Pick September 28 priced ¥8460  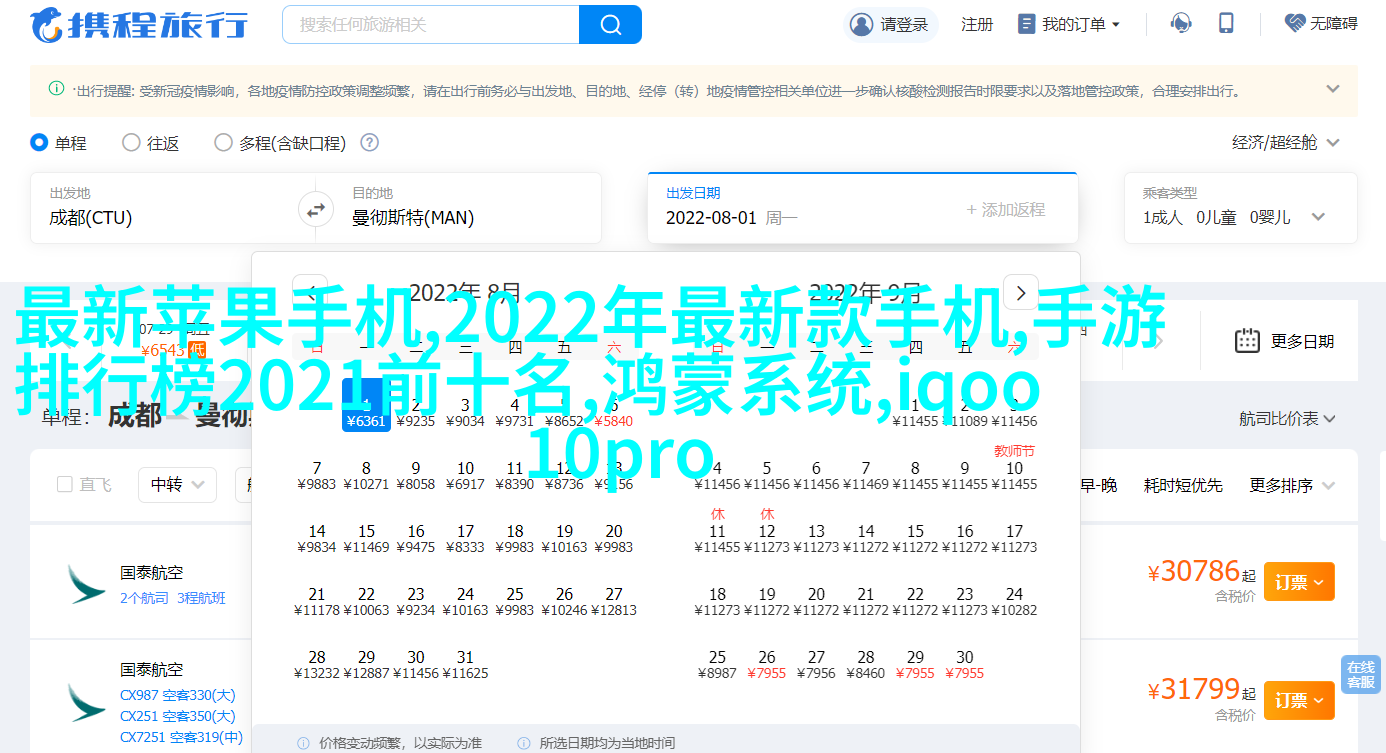coord(866,664)
